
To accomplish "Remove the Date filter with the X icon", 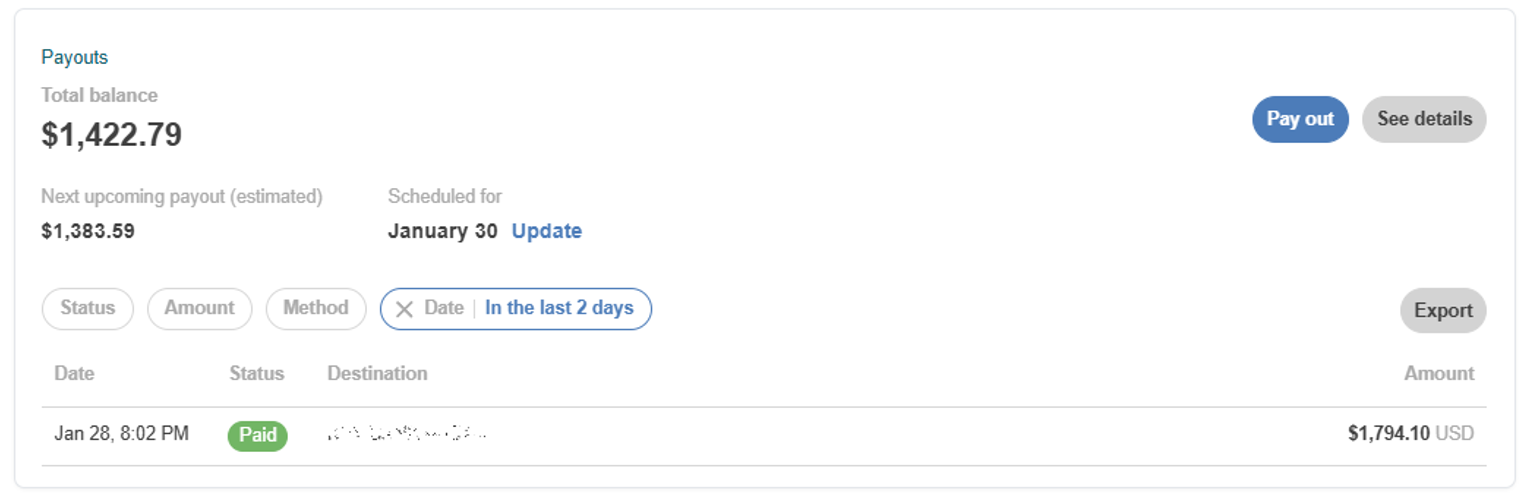I will tap(404, 309).
